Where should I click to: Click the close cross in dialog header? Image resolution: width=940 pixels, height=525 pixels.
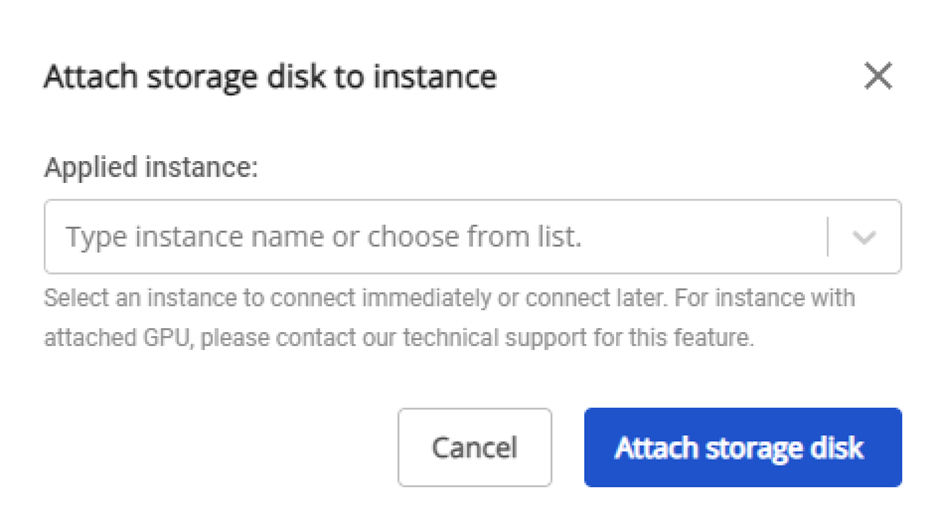(x=877, y=76)
